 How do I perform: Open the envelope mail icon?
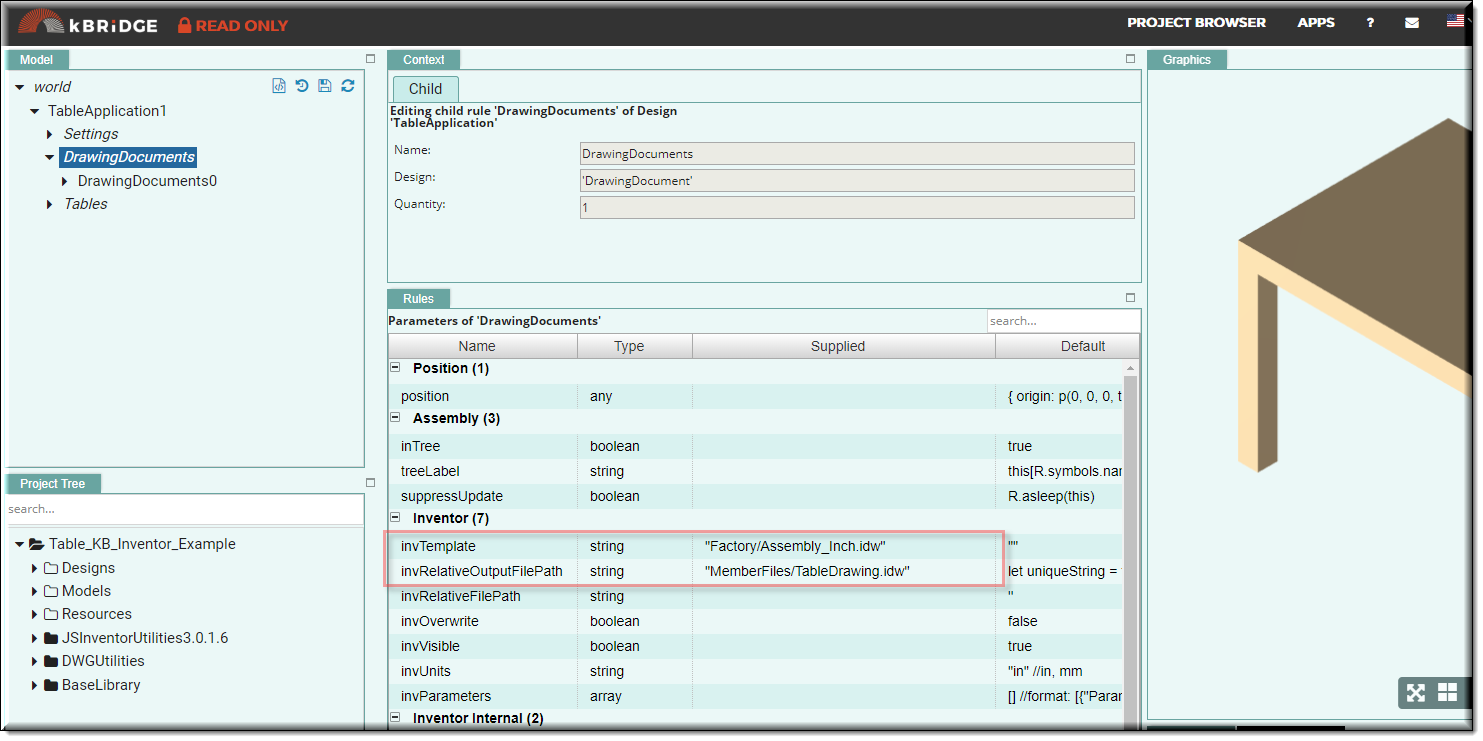click(1412, 22)
